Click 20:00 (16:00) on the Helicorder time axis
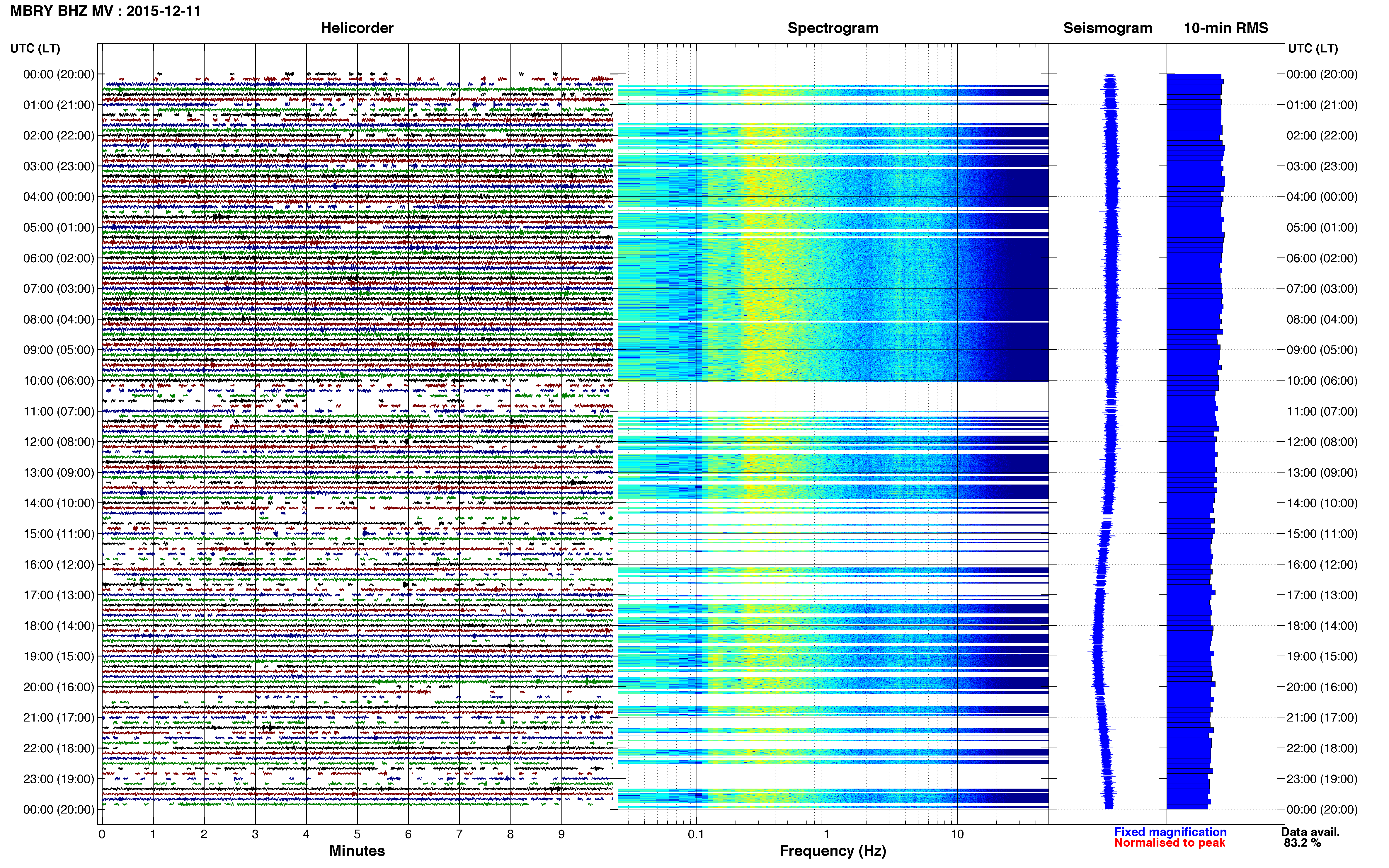The width and height of the screenshot is (1389, 868). (59, 687)
